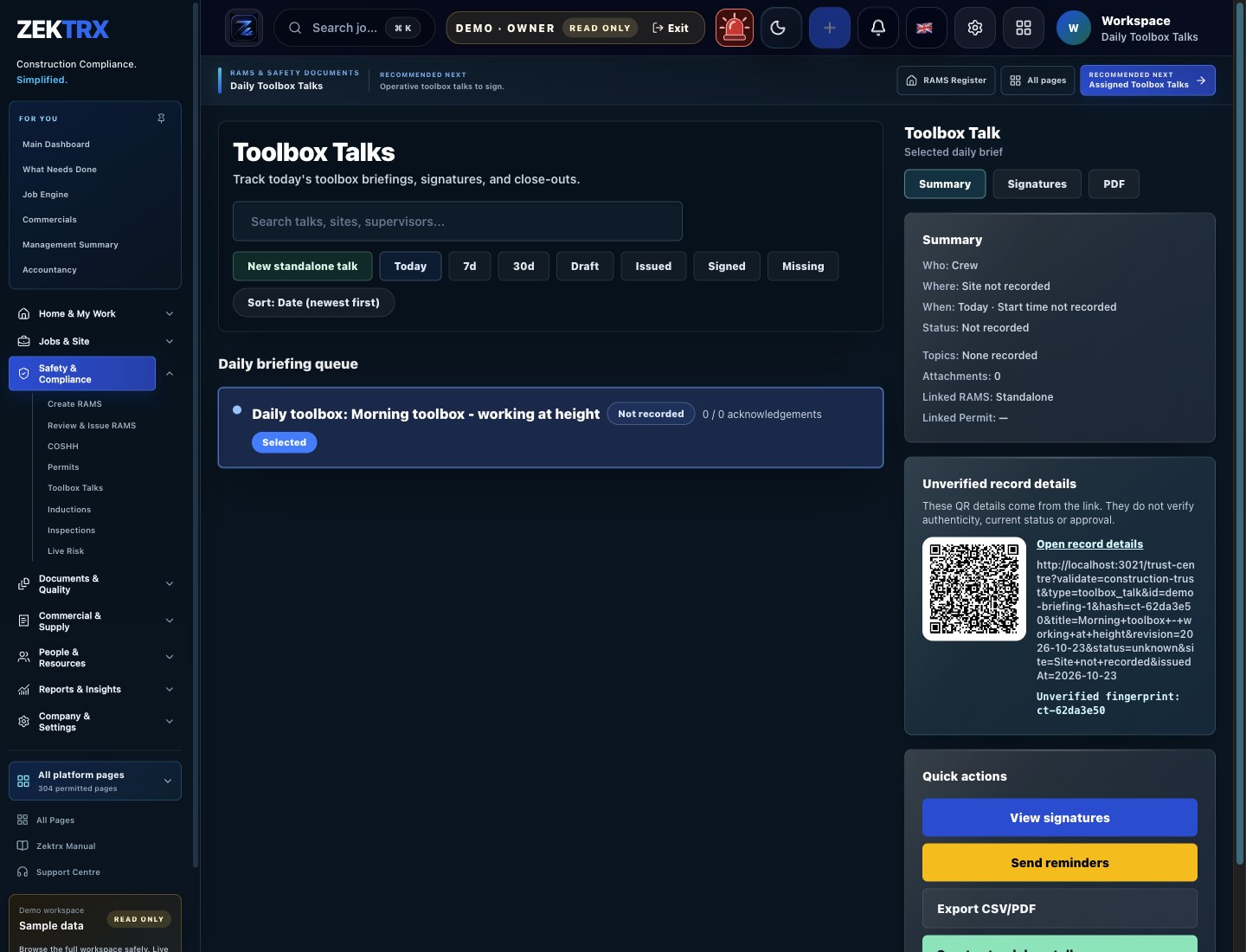Click the Search talks, sites, supervisors field
This screenshot has width=1246, height=952.
tap(458, 222)
